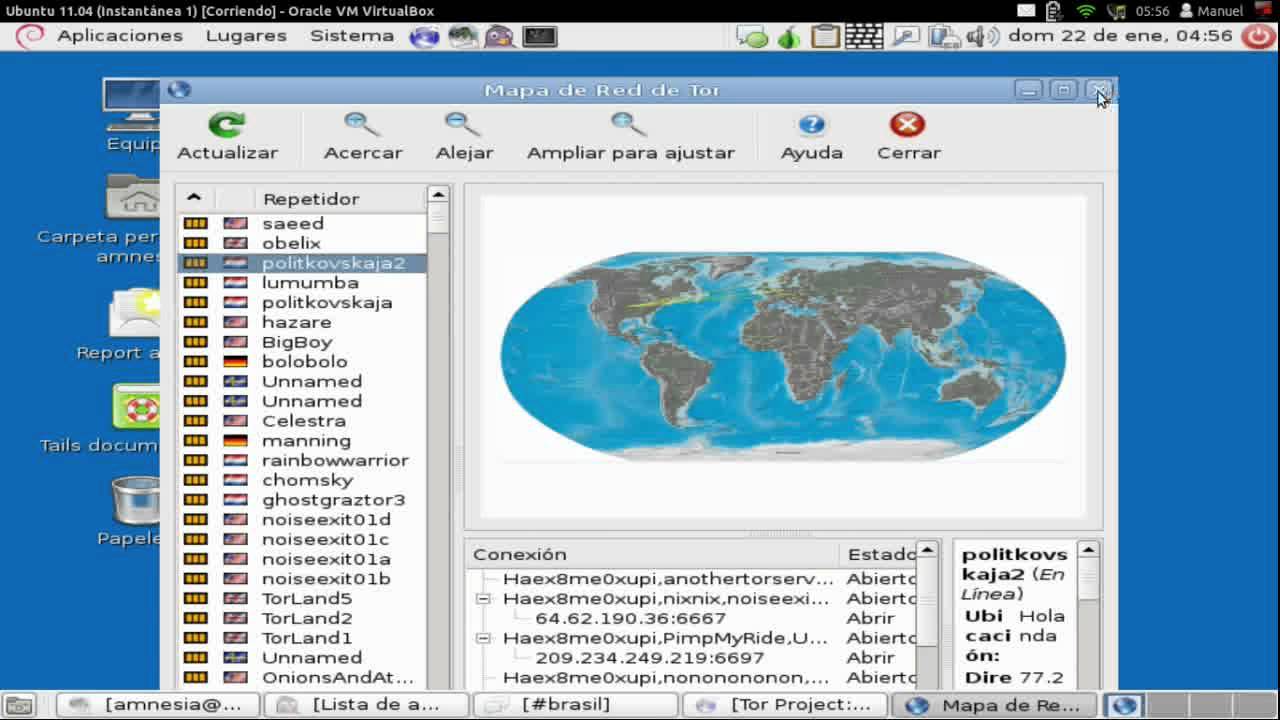This screenshot has width=1280, height=720.
Task: Select relay saeed
Action: coord(302,223)
